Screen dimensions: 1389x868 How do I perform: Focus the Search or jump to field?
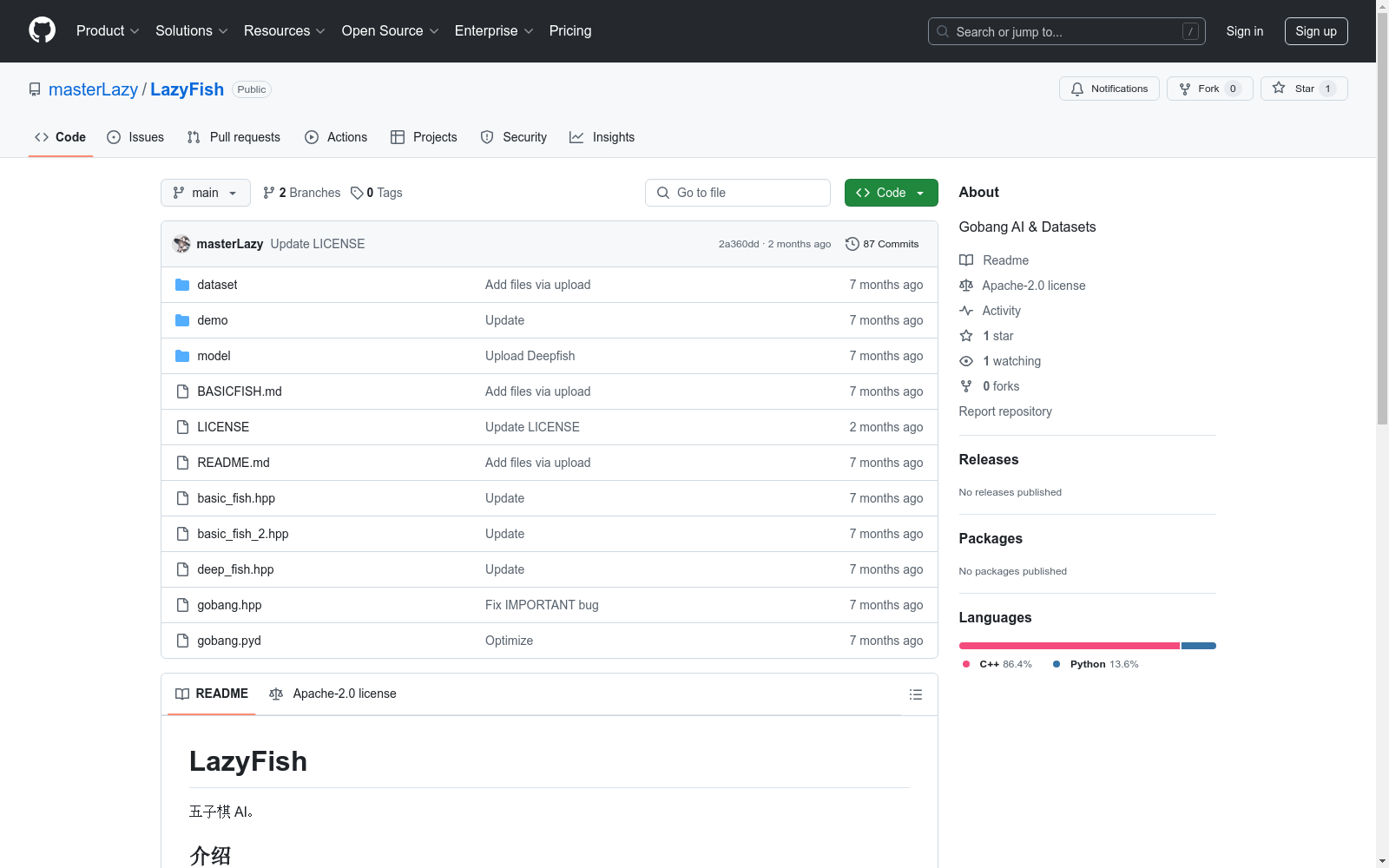click(1067, 31)
